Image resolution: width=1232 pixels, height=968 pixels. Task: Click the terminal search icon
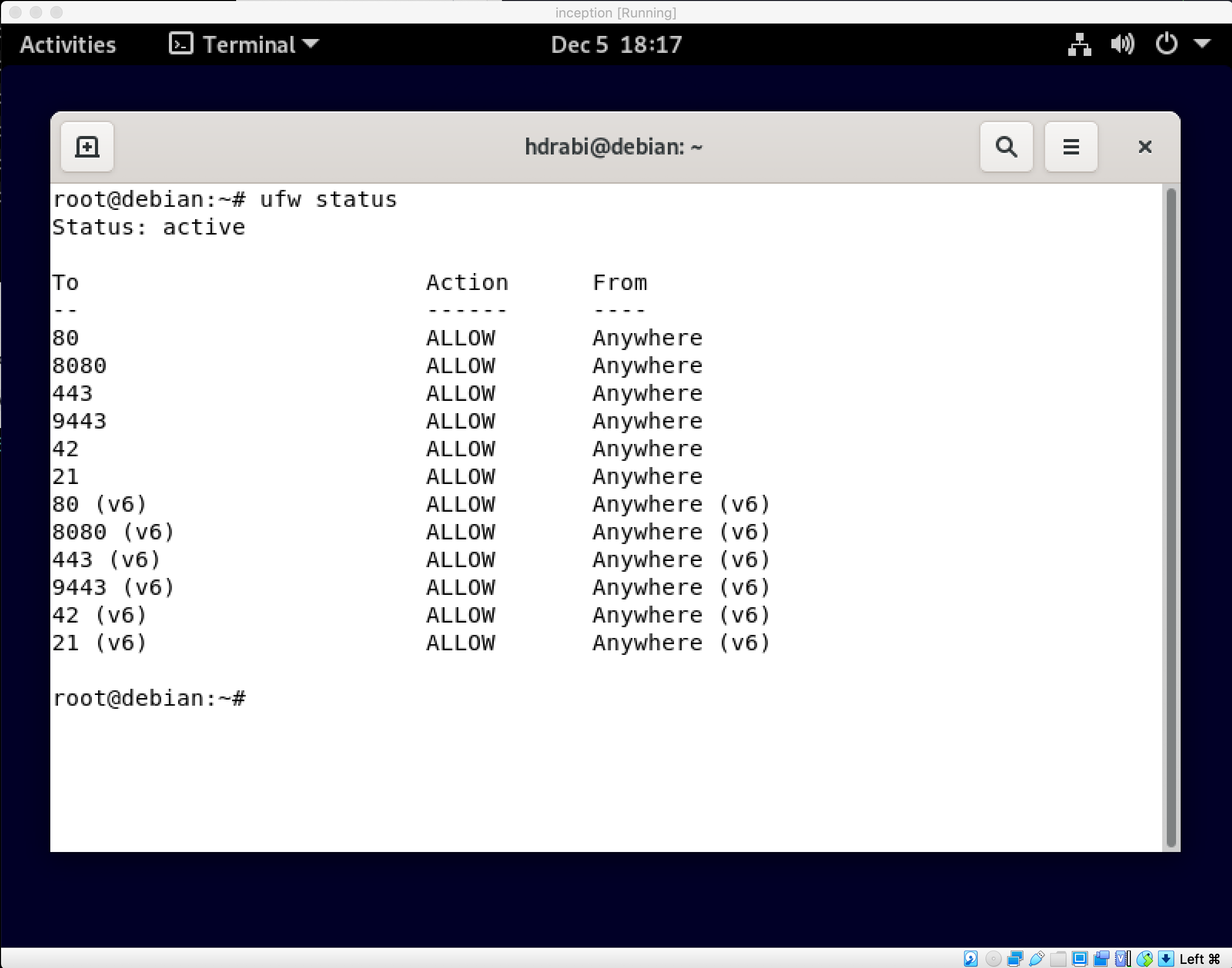tap(1006, 147)
